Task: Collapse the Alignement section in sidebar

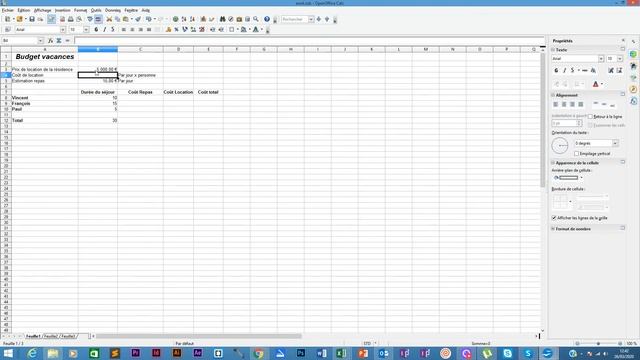Action: [553, 95]
